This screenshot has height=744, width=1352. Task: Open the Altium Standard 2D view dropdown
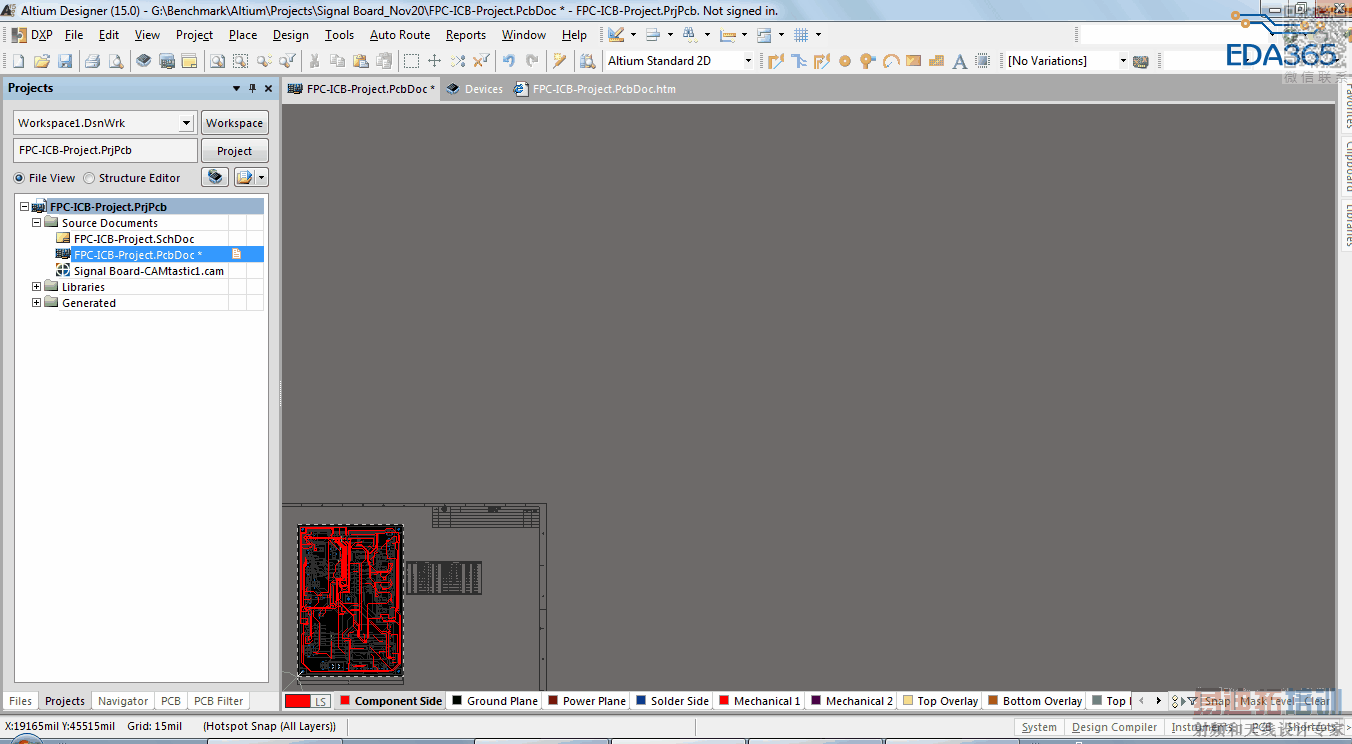tap(747, 61)
